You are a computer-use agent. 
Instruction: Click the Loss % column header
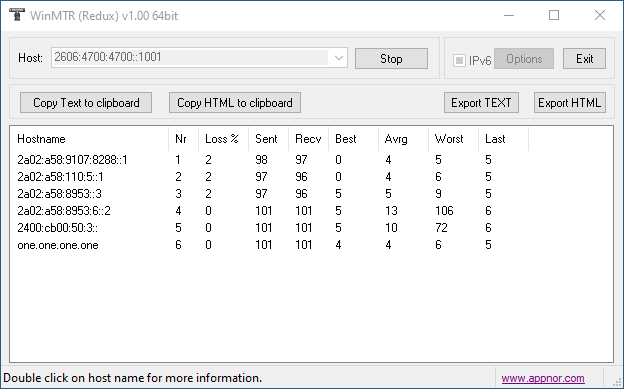pos(223,139)
